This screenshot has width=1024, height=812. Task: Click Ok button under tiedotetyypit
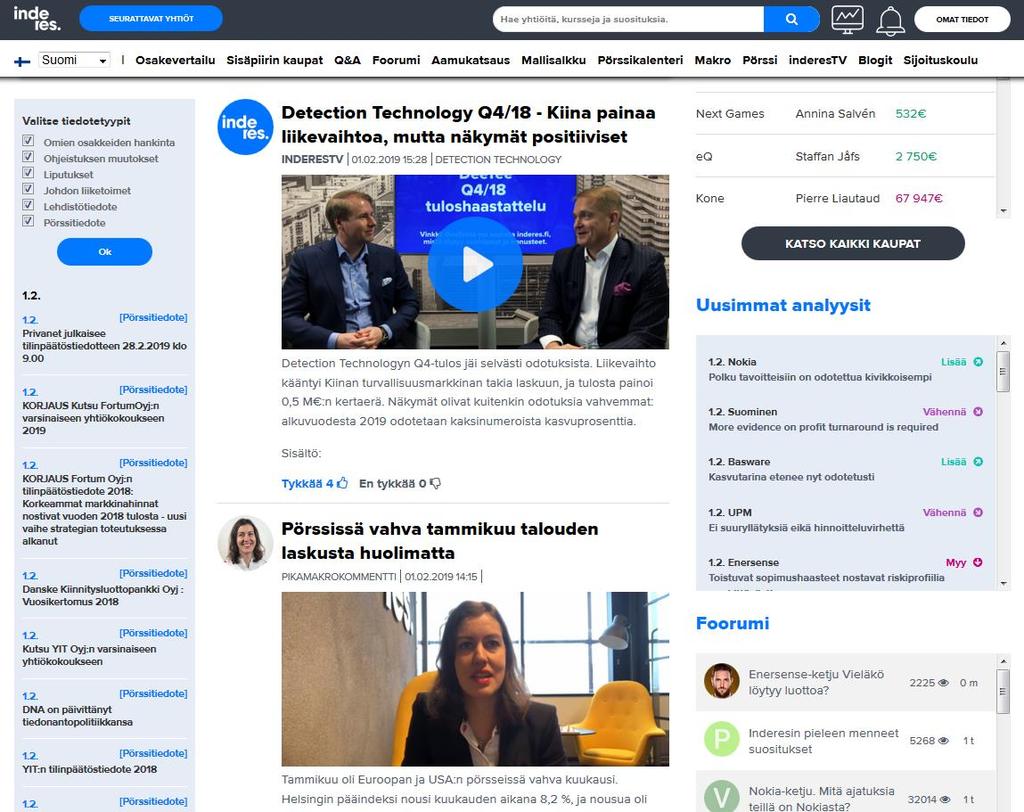pos(104,252)
